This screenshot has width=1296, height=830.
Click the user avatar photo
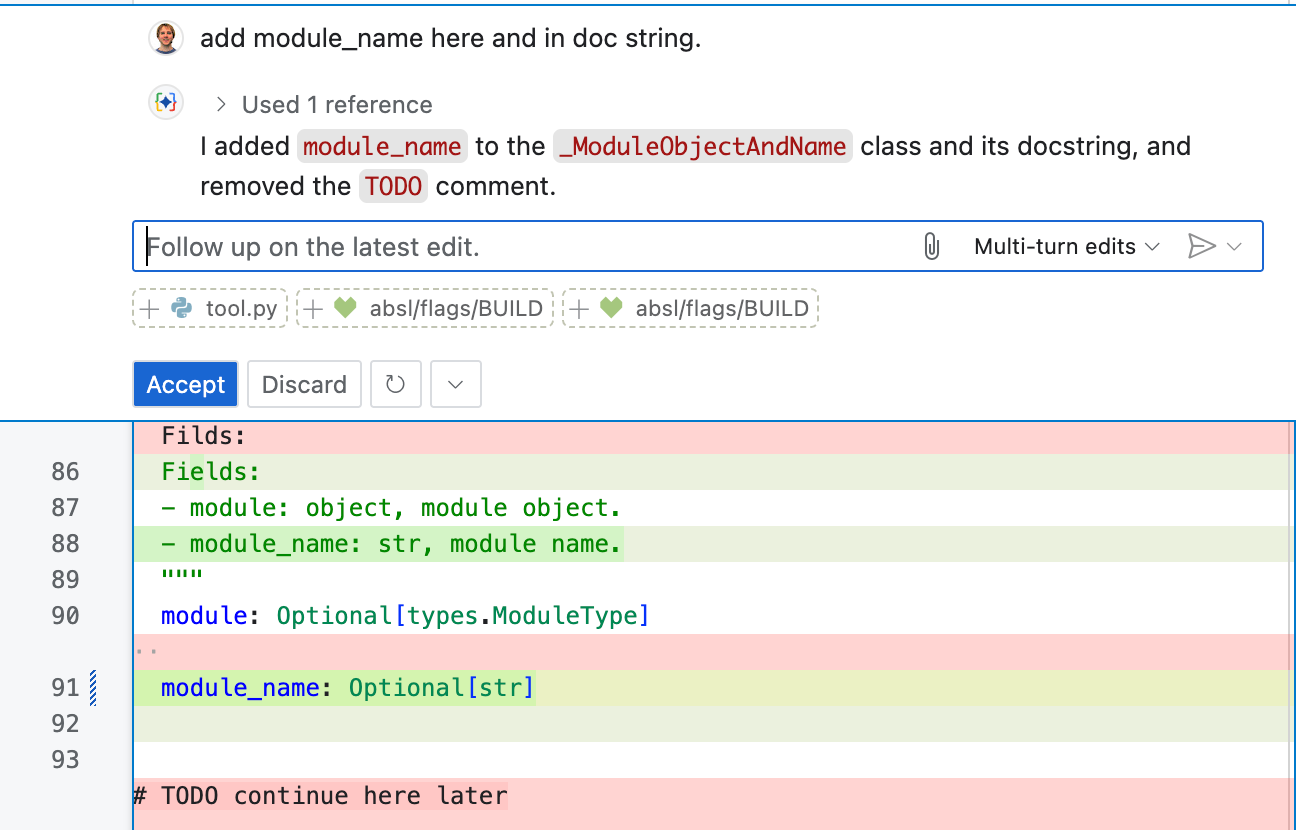[x=166, y=39]
